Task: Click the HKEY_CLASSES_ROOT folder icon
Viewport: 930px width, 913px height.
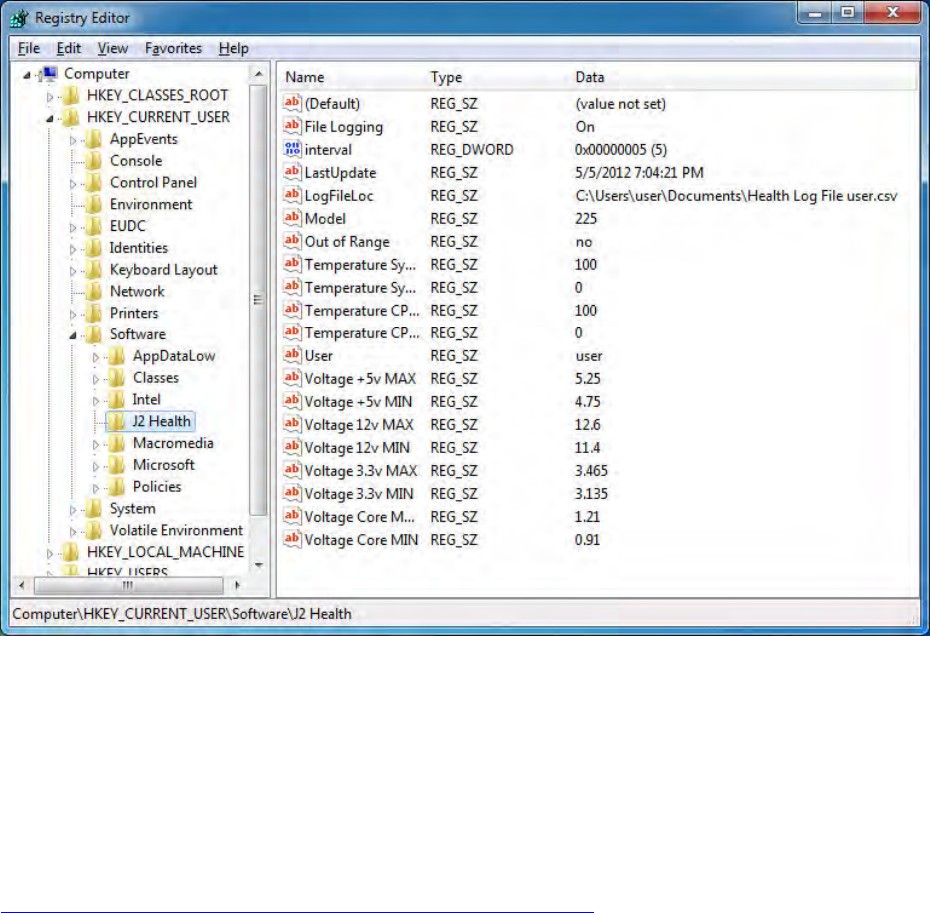Action: tap(71, 96)
